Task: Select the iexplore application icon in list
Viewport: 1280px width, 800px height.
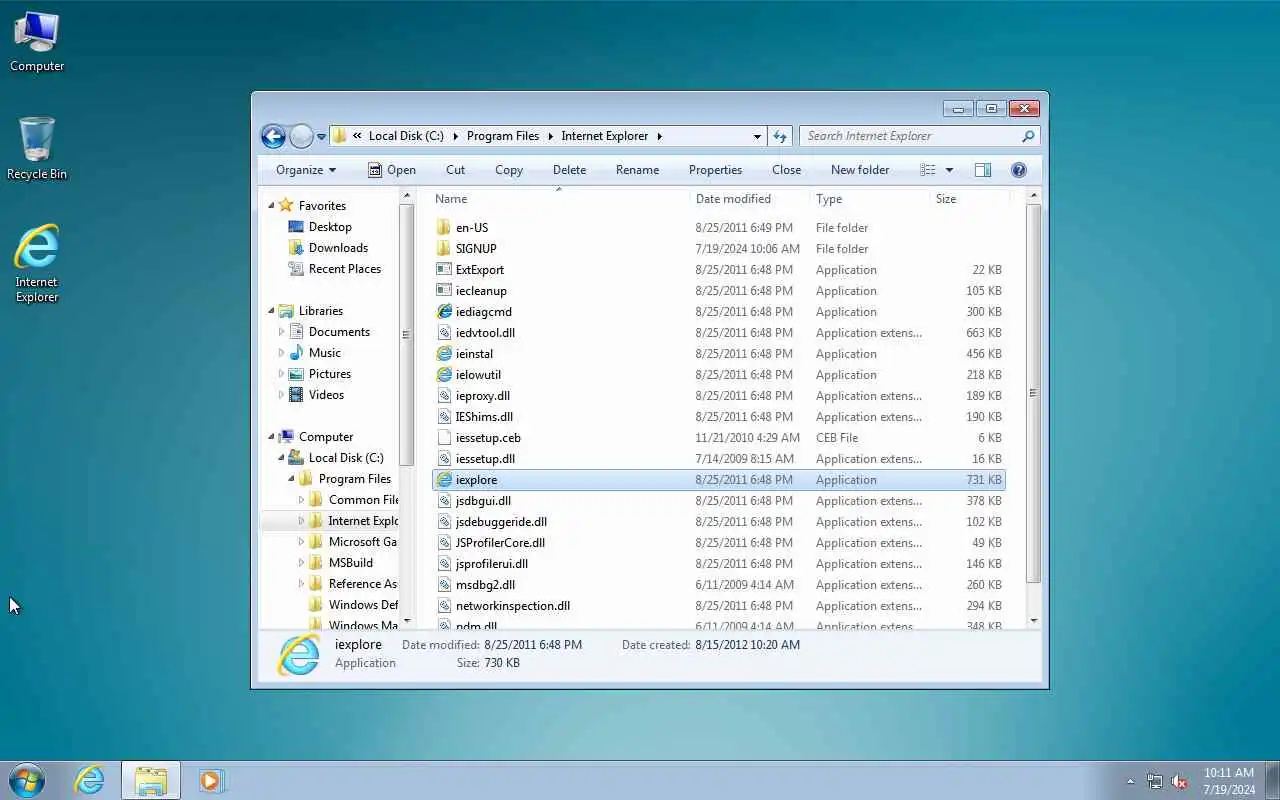Action: click(x=445, y=480)
